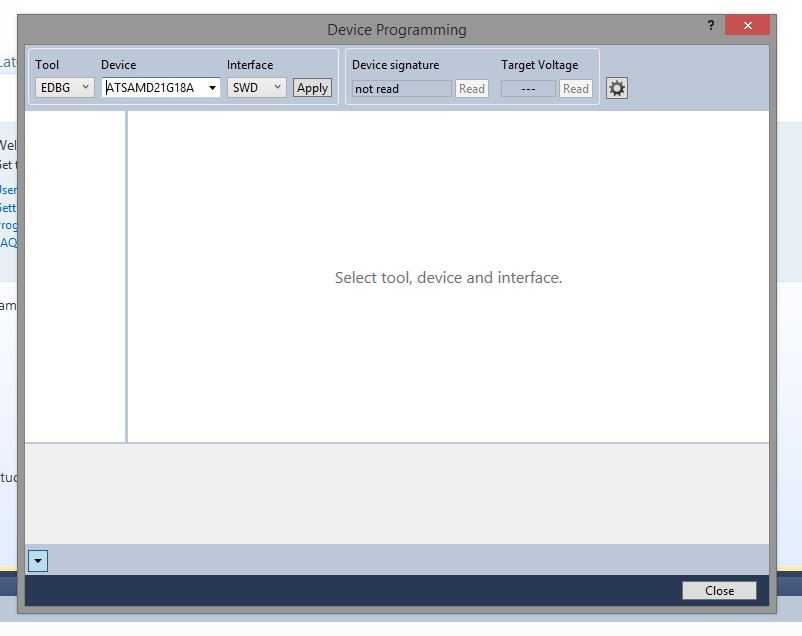Click the Target Voltage value box
Viewport: 802px width, 636px height.
[x=528, y=89]
